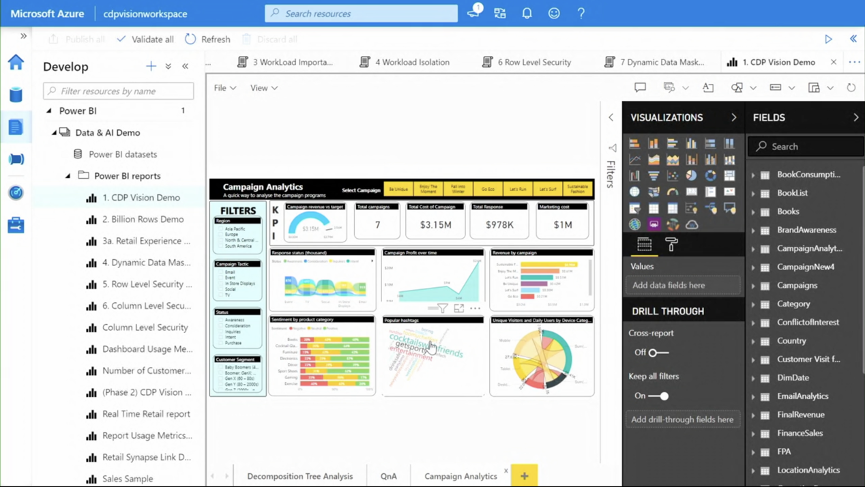866x487 pixels.
Task: Click the help question mark icon
Action: coord(581,13)
